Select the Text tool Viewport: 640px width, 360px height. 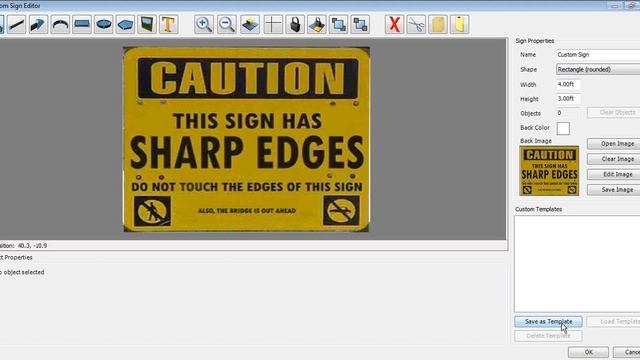[169, 24]
